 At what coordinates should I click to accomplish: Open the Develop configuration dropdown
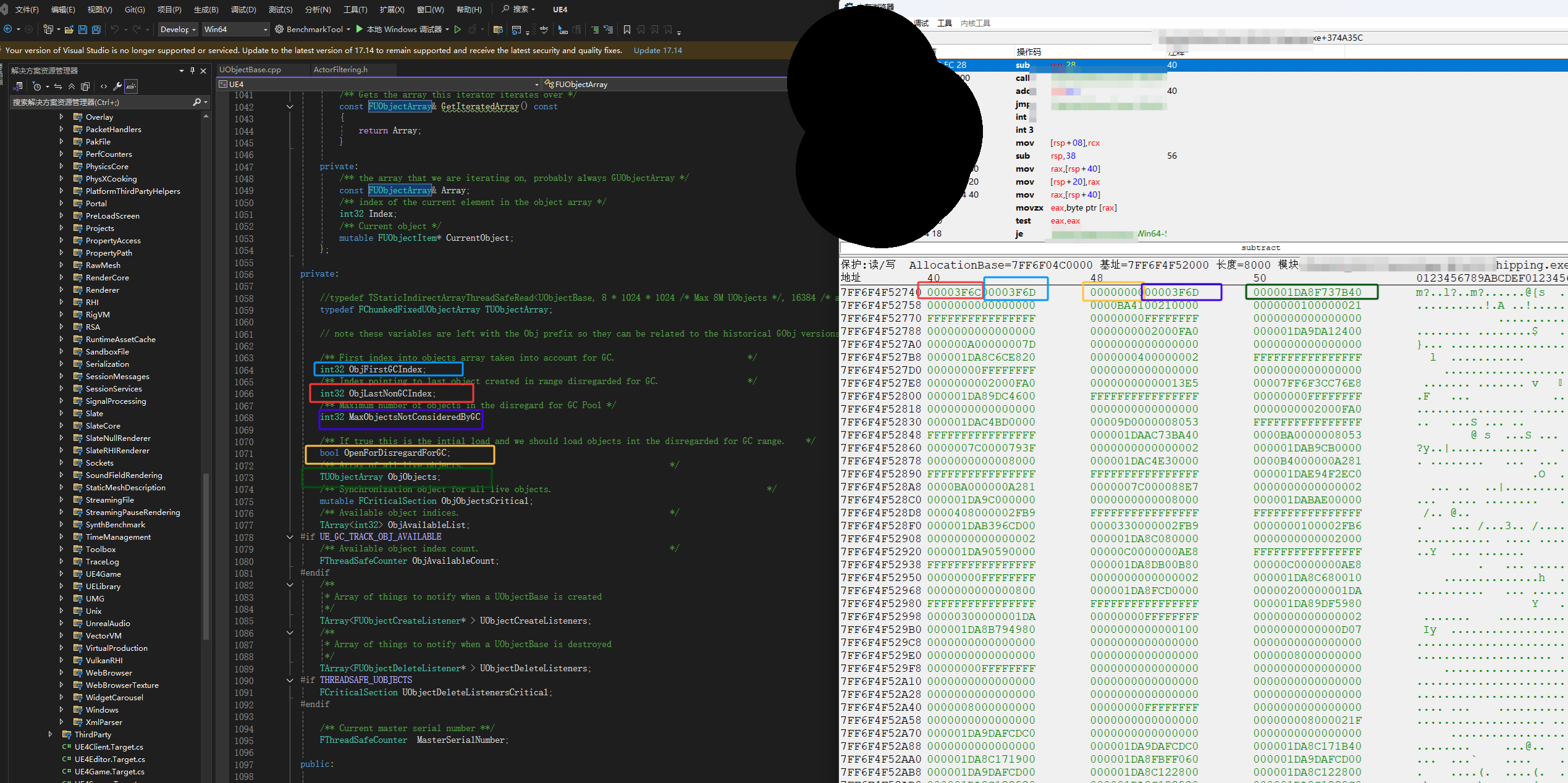coord(178,30)
